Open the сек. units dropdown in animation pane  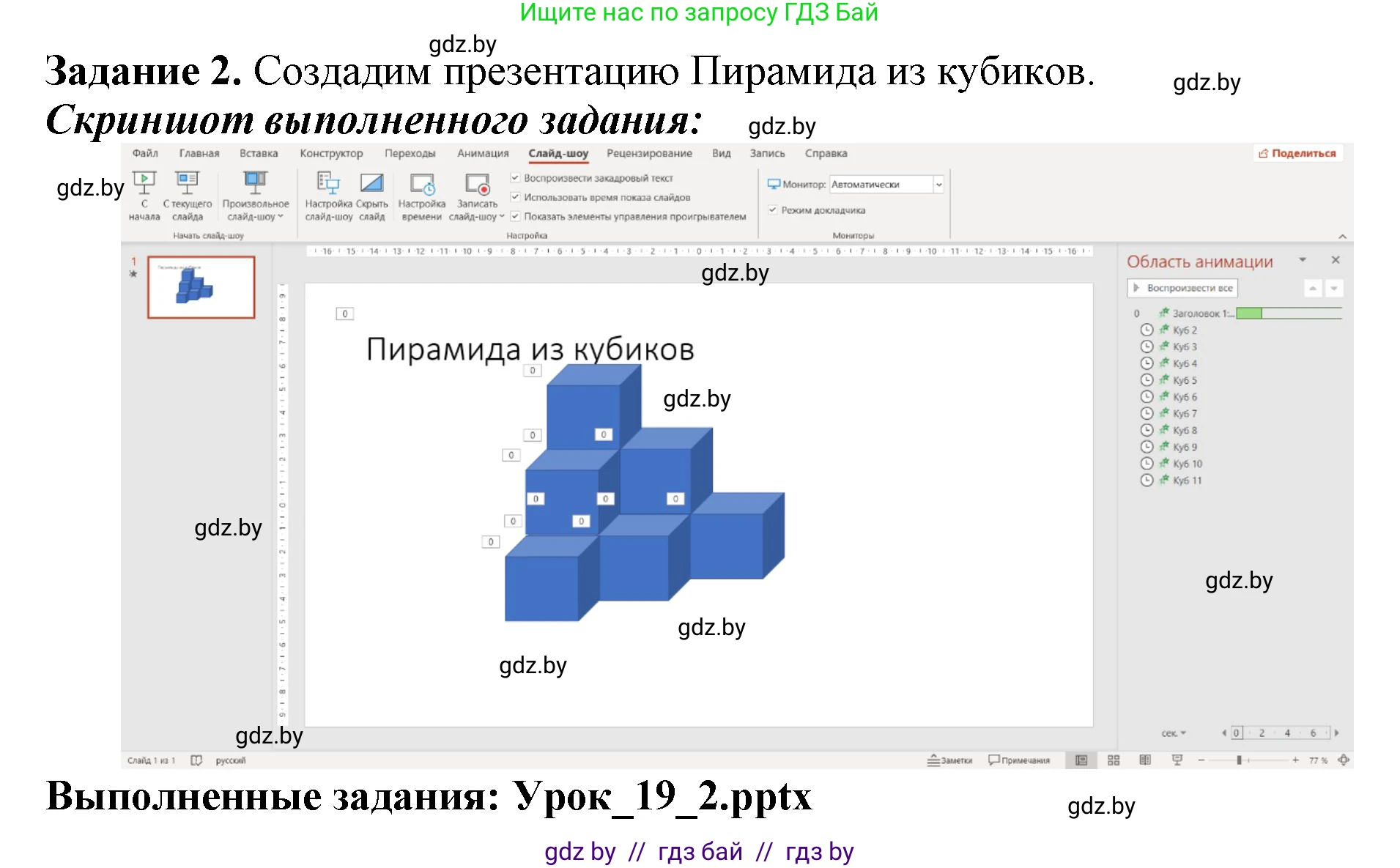click(1174, 732)
